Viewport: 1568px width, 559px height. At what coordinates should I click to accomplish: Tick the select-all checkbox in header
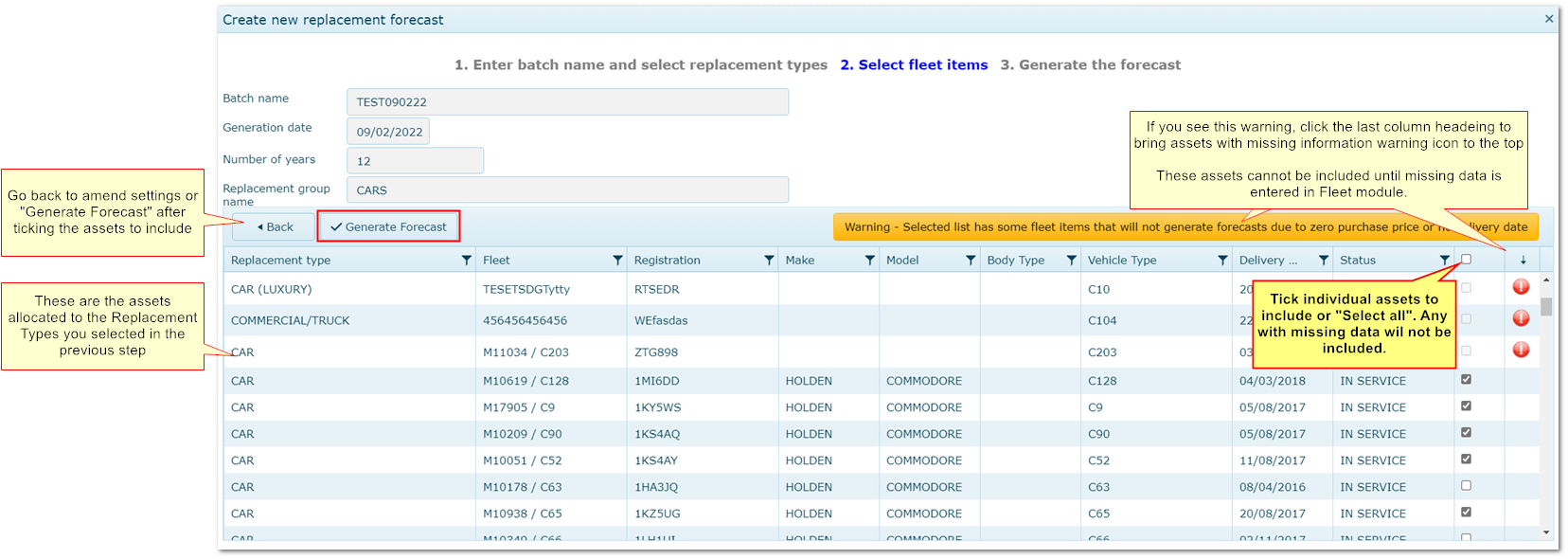pos(1466,260)
